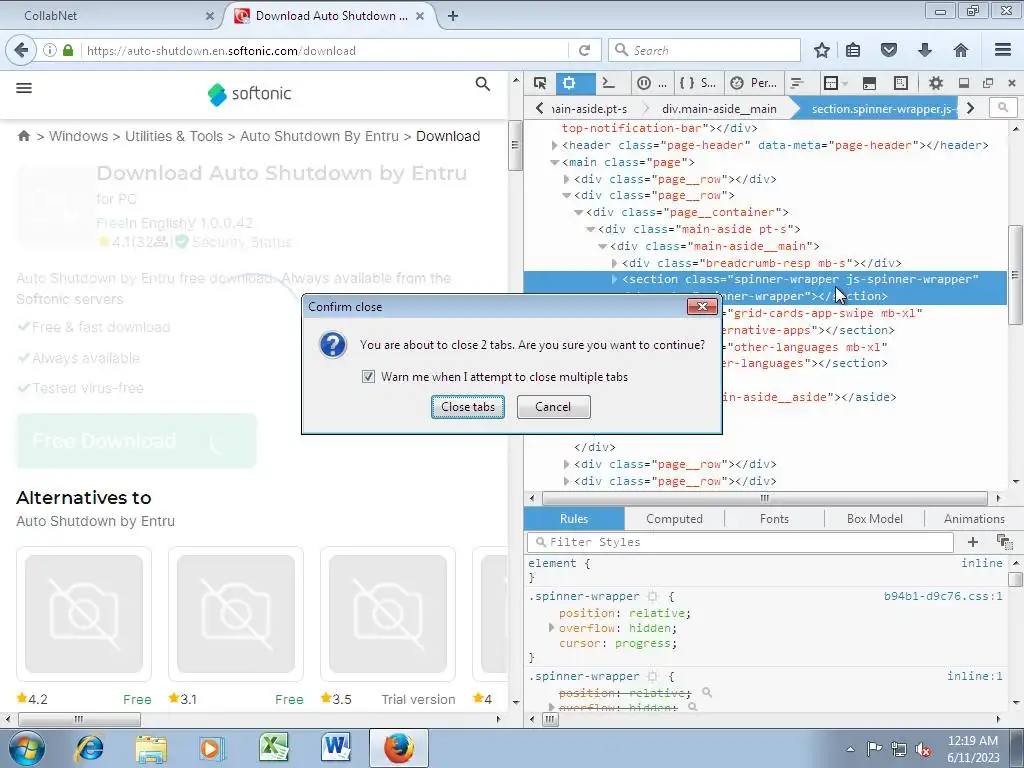Go to Firefox home page icon
1024x768 pixels.
click(961, 50)
